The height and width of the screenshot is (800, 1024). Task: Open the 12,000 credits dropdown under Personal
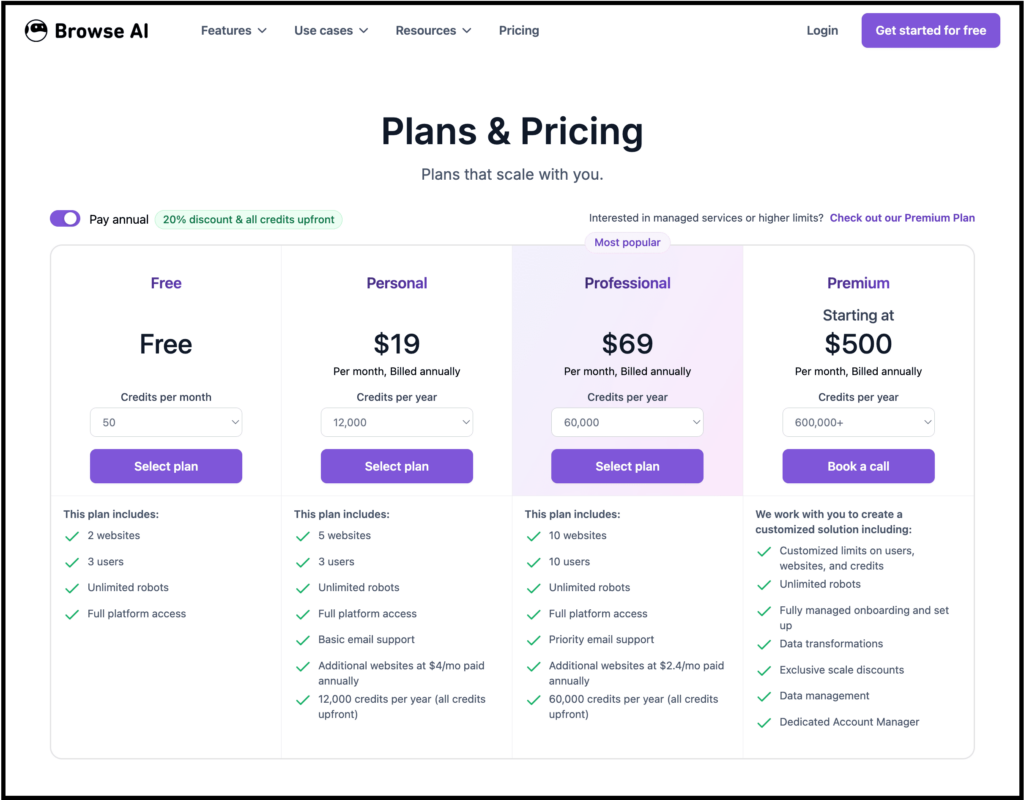(x=396, y=422)
